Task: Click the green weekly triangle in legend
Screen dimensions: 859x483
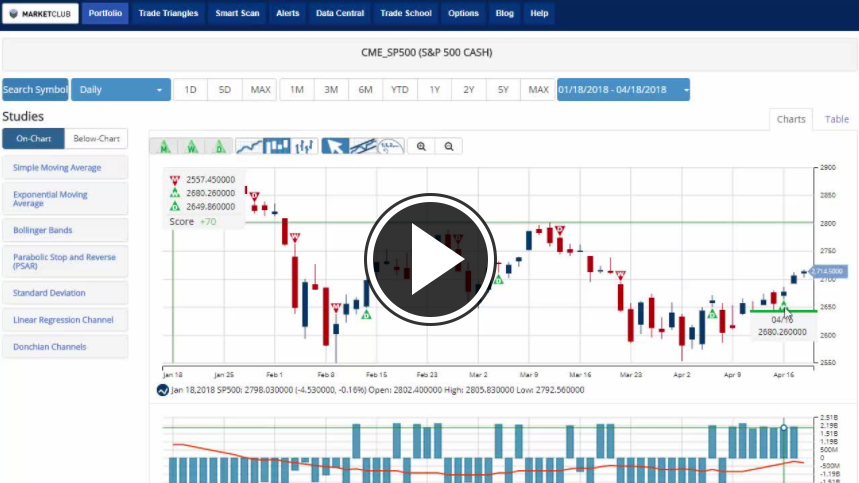Action: point(175,193)
